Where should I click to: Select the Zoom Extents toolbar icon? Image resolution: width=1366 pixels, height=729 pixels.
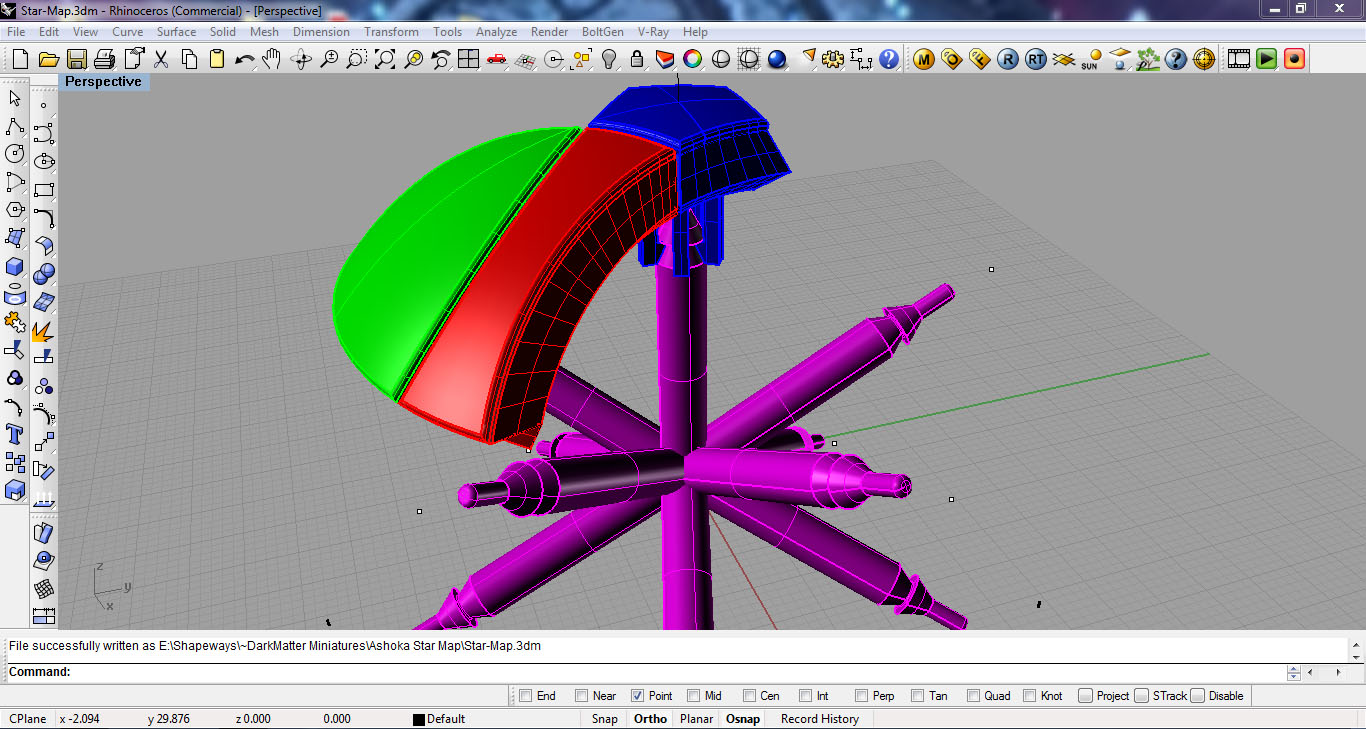(385, 60)
